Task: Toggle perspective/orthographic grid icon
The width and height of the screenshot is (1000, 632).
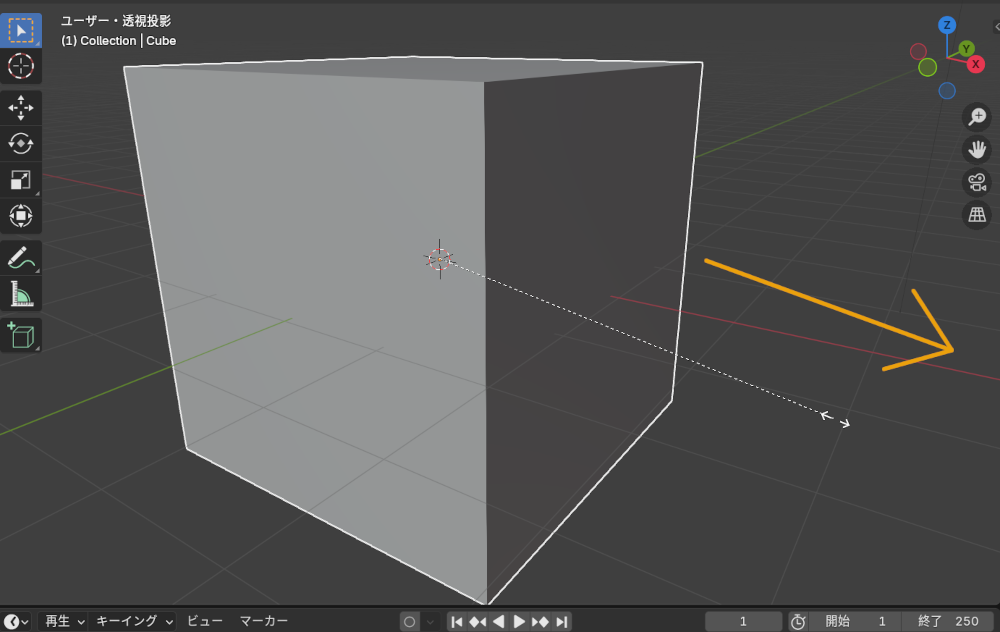Action: [976, 215]
